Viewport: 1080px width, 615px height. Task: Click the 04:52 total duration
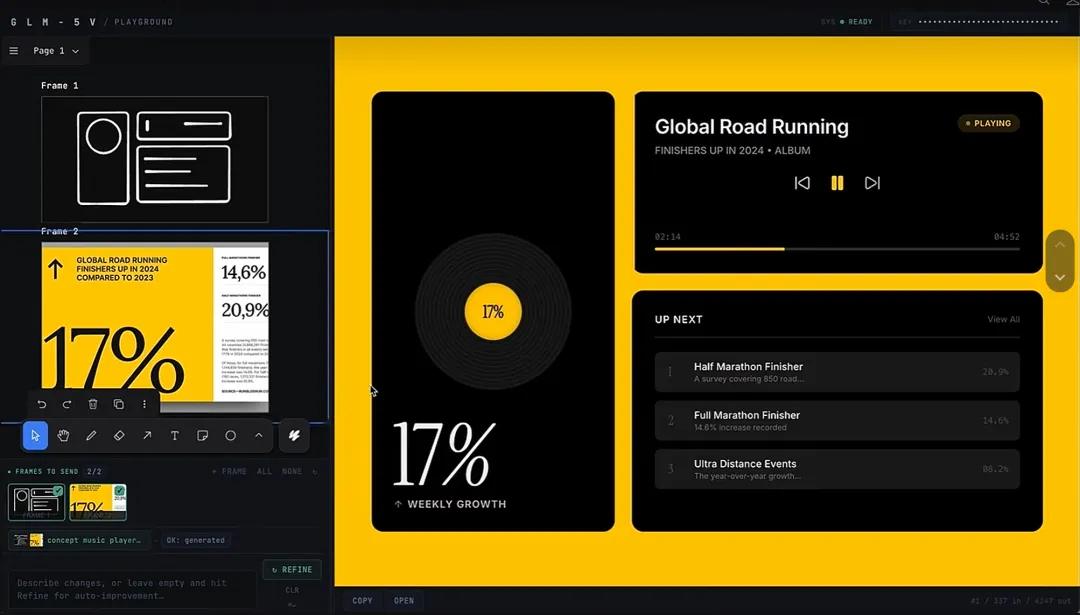1006,236
